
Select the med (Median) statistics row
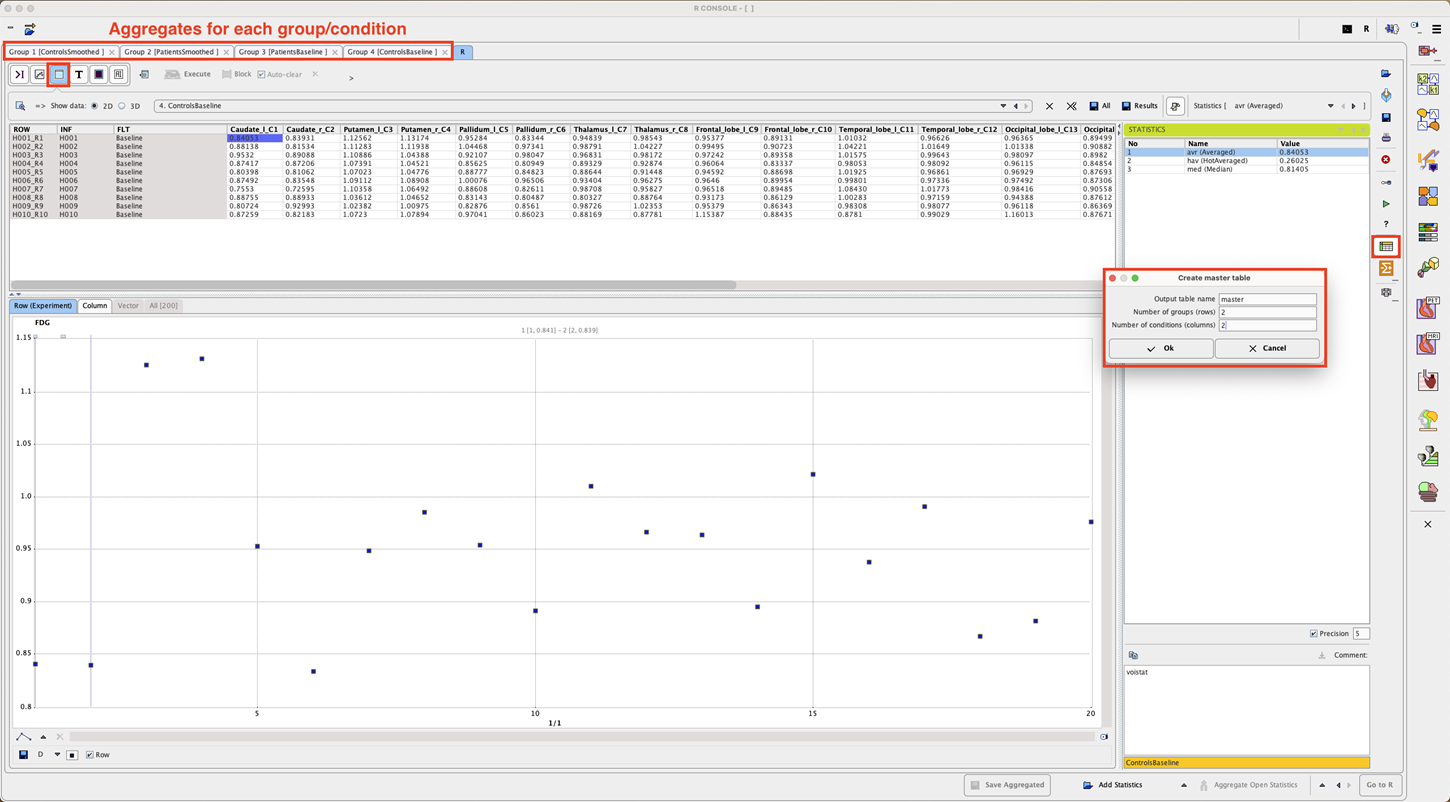coord(1246,169)
